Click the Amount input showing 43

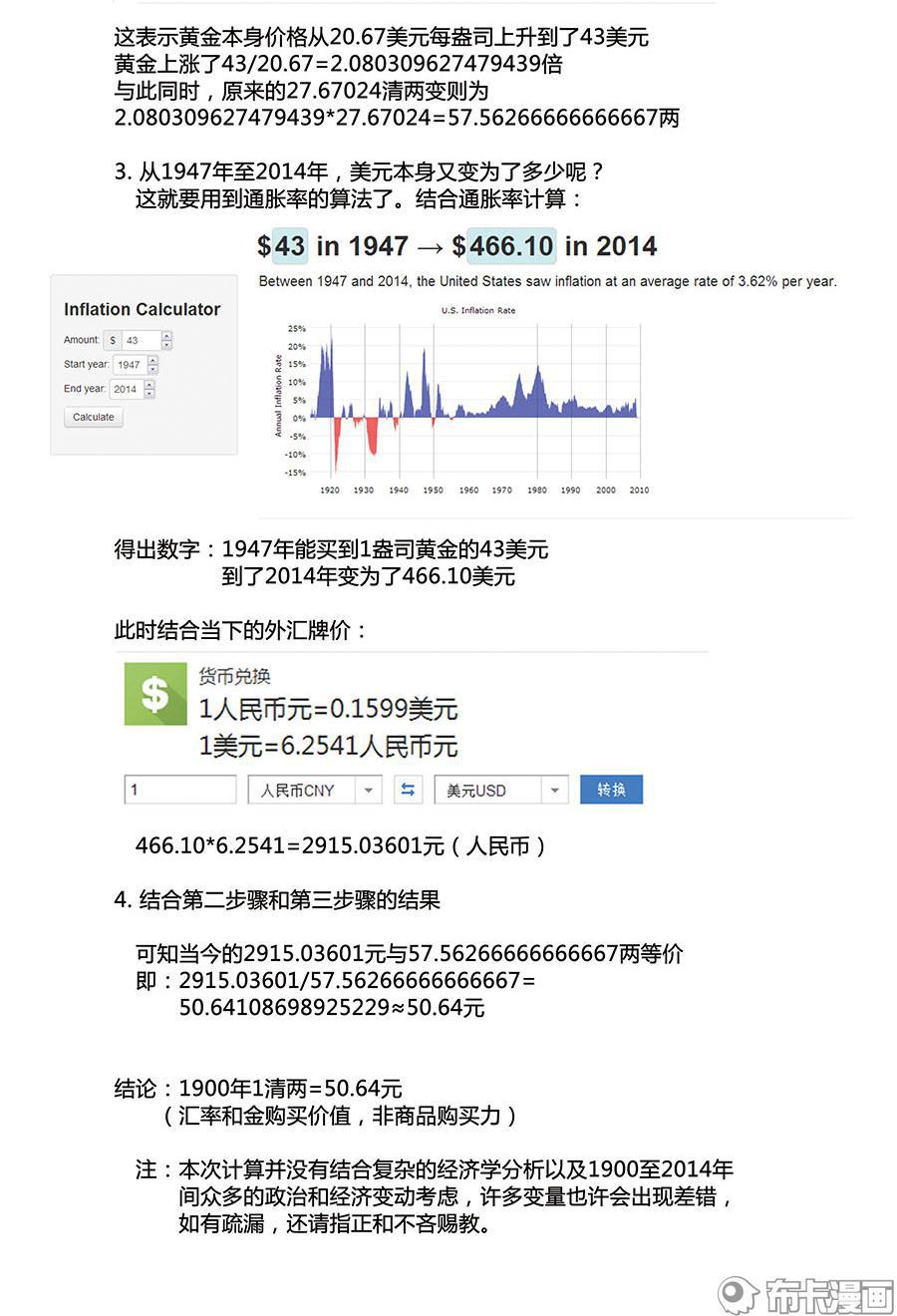pyautogui.click(x=140, y=340)
